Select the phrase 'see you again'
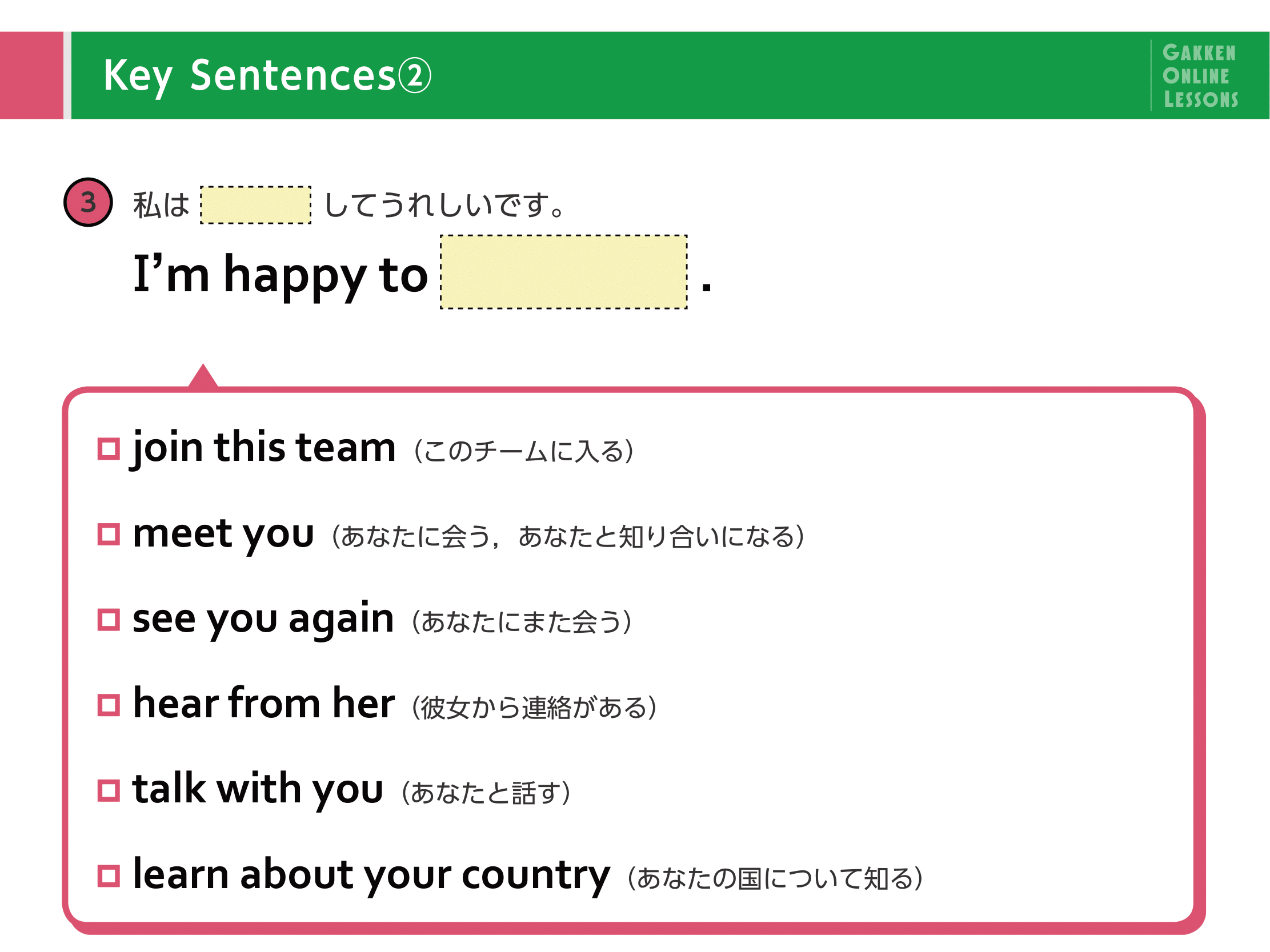Image resolution: width=1270 pixels, height=952 pixels. click(263, 620)
